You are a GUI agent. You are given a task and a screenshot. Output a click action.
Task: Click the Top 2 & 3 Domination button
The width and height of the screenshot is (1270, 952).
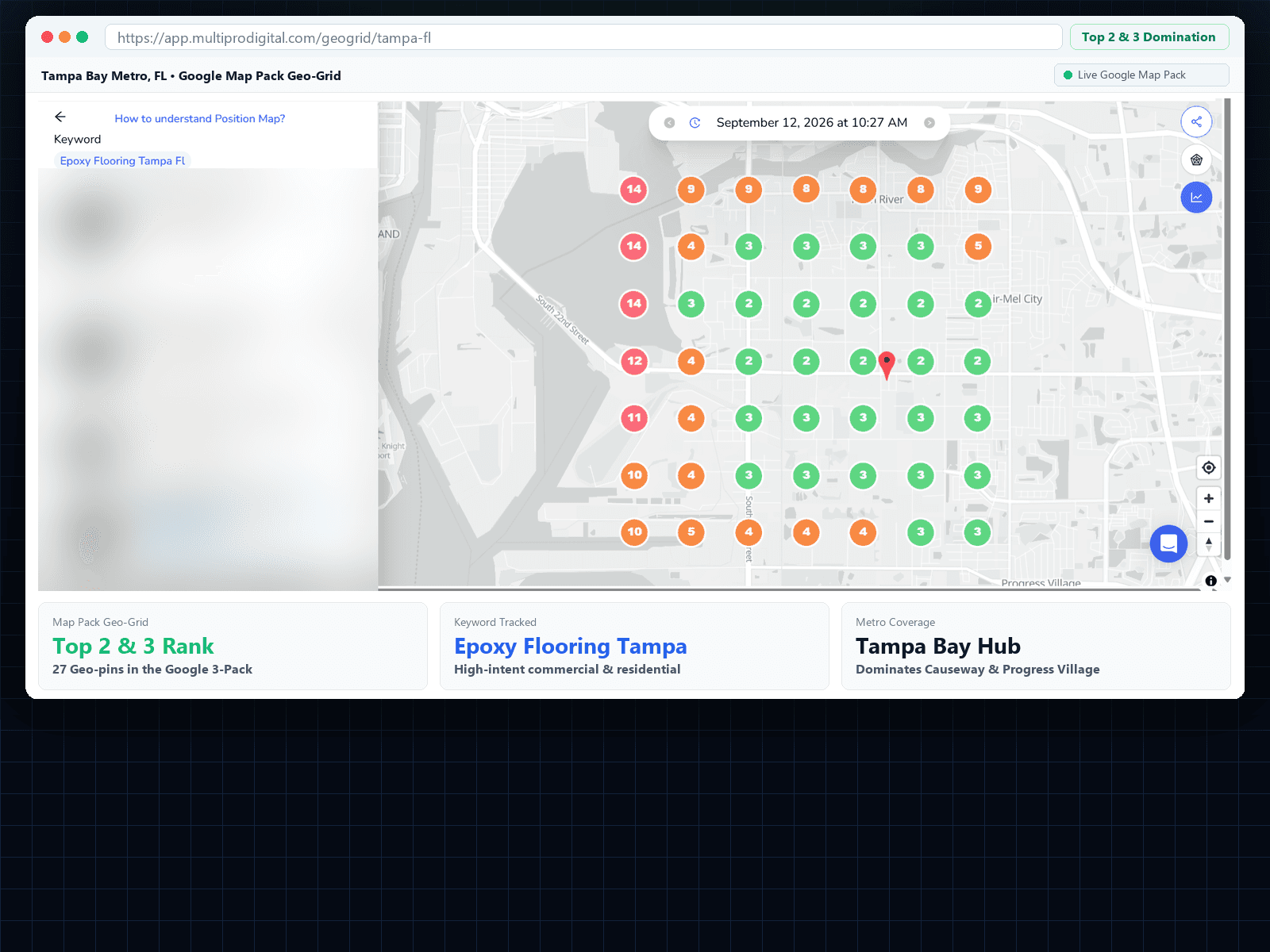(x=1149, y=37)
